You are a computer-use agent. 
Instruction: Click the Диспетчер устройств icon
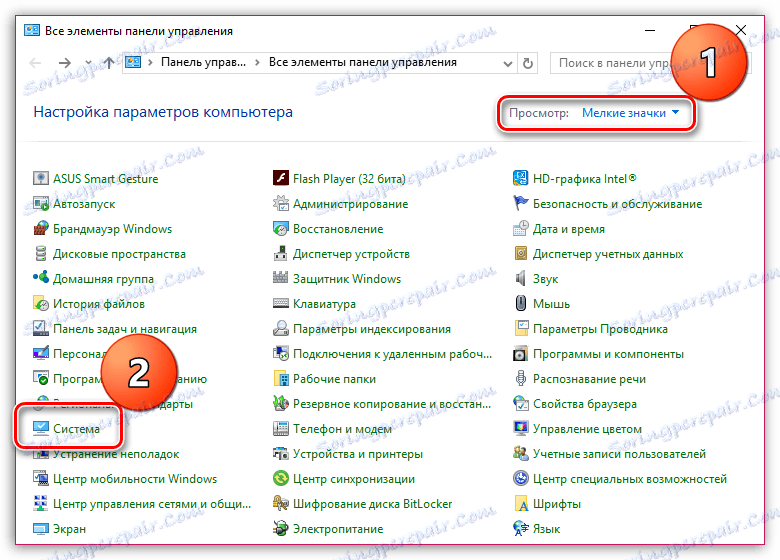[281, 254]
